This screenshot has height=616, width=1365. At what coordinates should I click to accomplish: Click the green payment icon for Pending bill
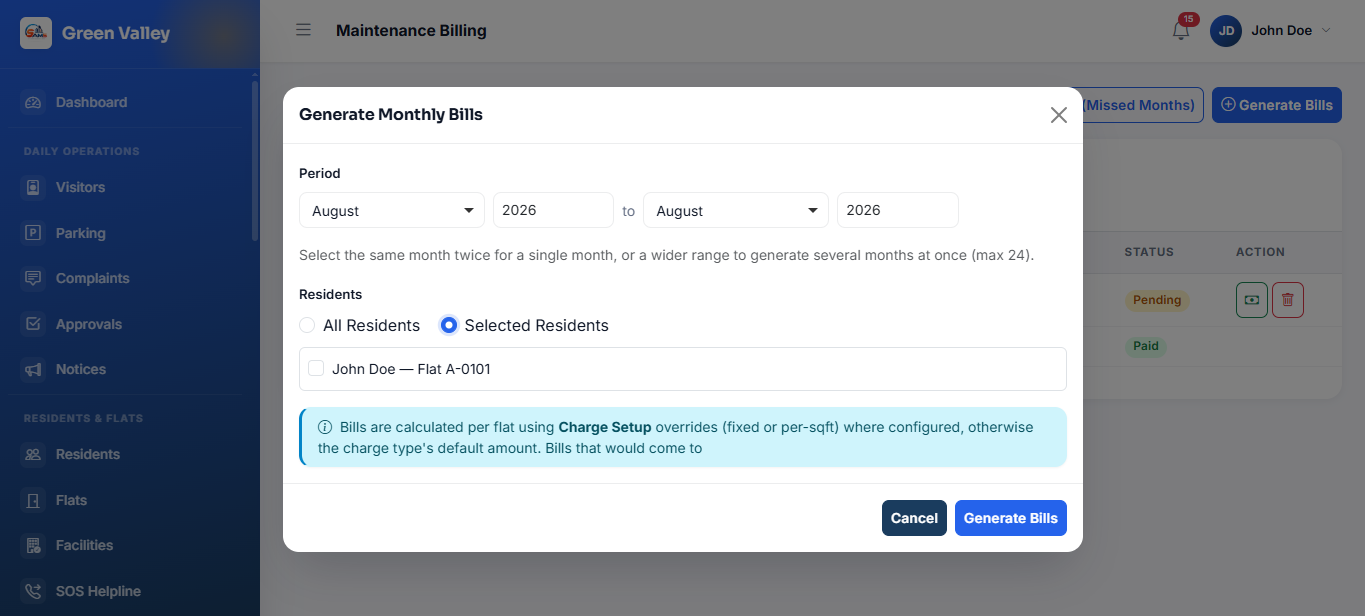1252,300
